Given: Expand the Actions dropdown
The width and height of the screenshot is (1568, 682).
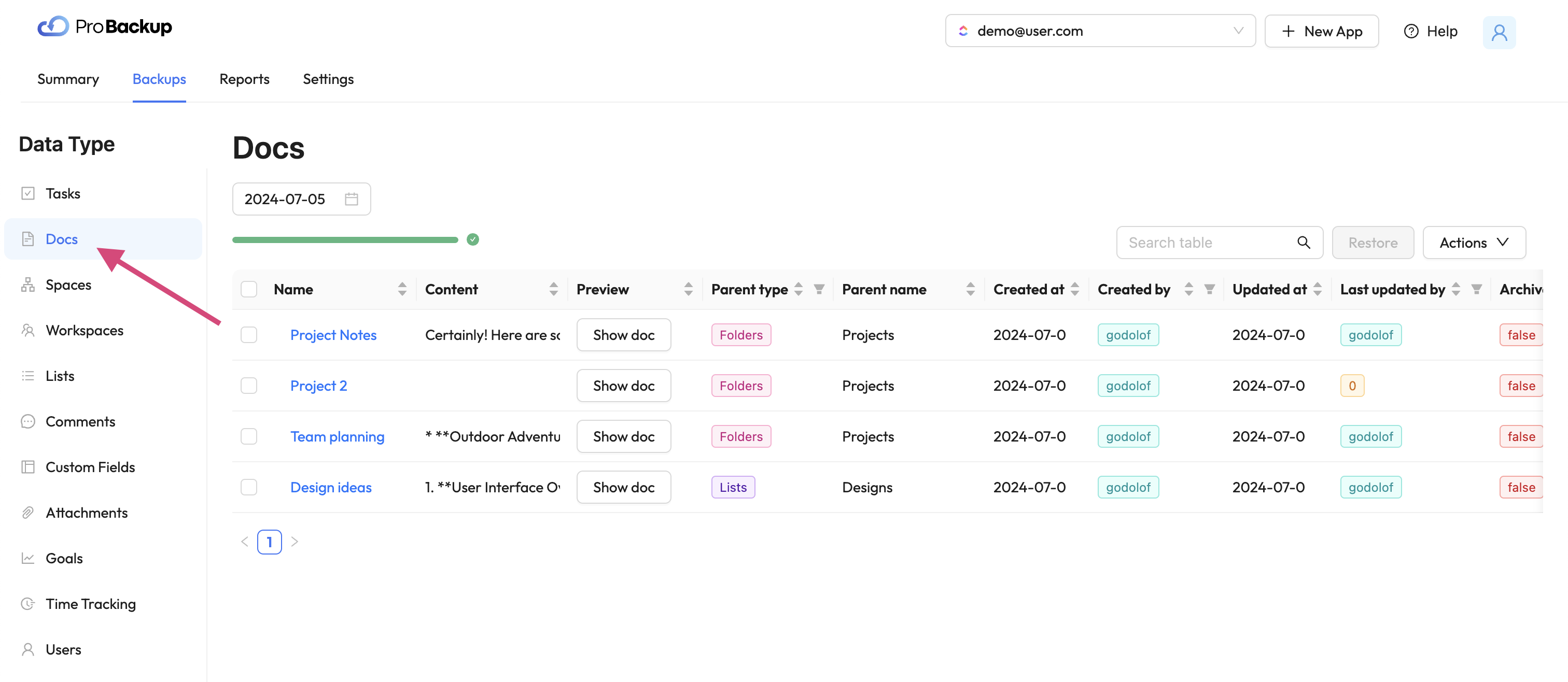Looking at the screenshot, I should coord(1474,243).
